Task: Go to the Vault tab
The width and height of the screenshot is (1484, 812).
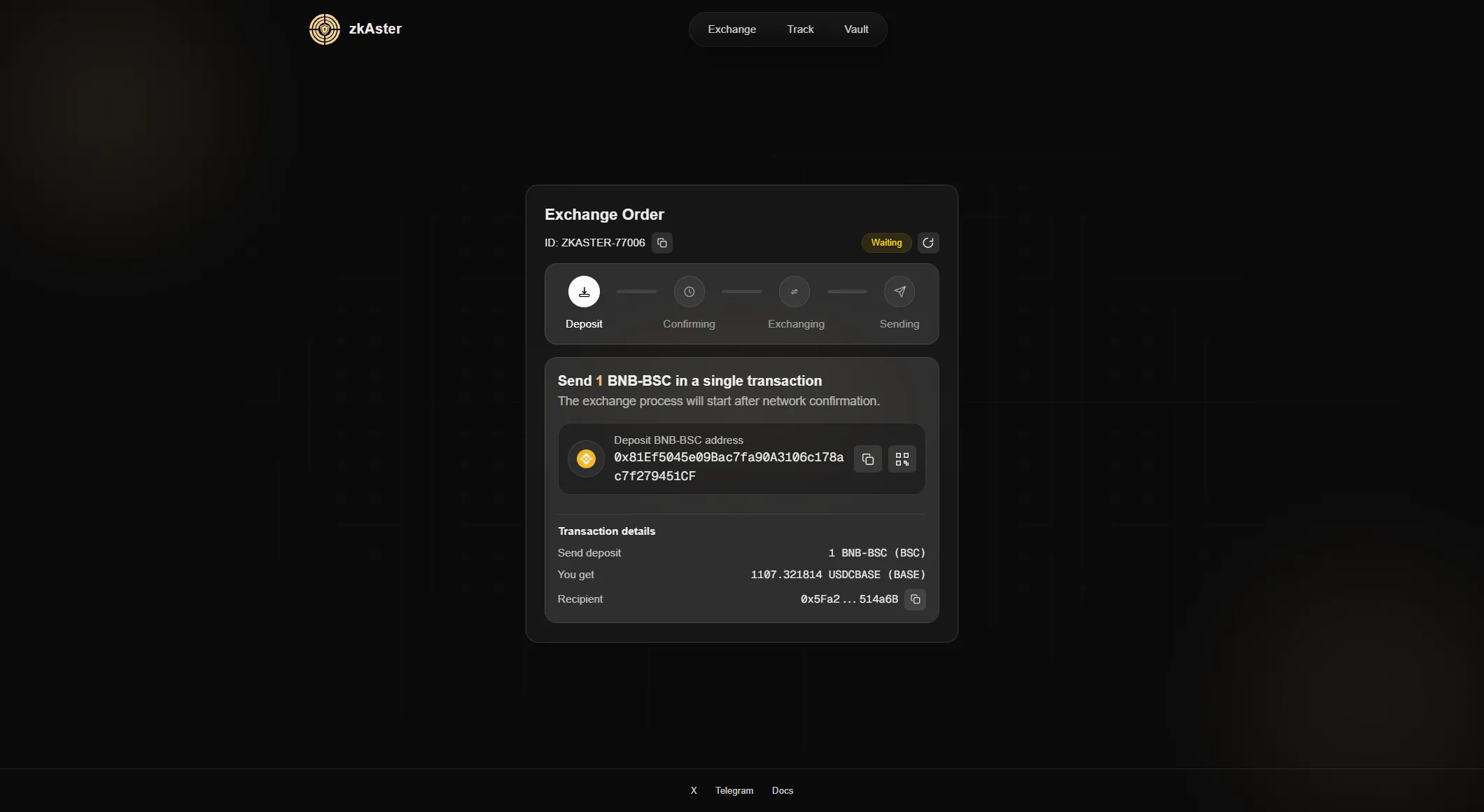Action: click(856, 29)
